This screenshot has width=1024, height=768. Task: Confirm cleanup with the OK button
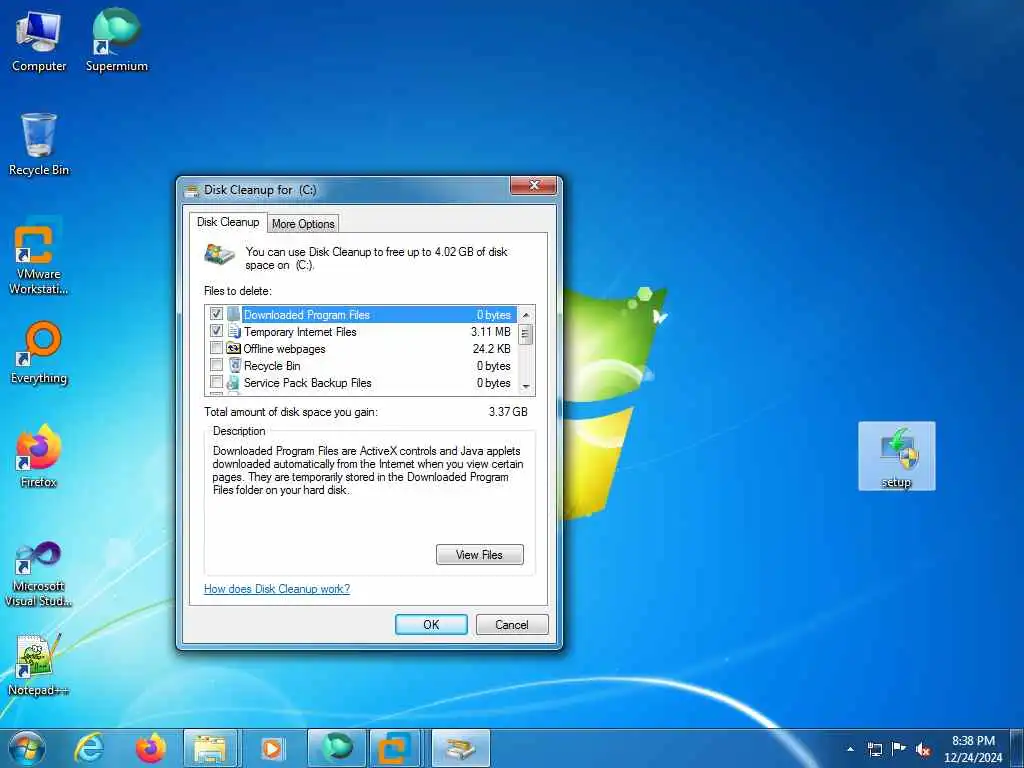point(431,624)
